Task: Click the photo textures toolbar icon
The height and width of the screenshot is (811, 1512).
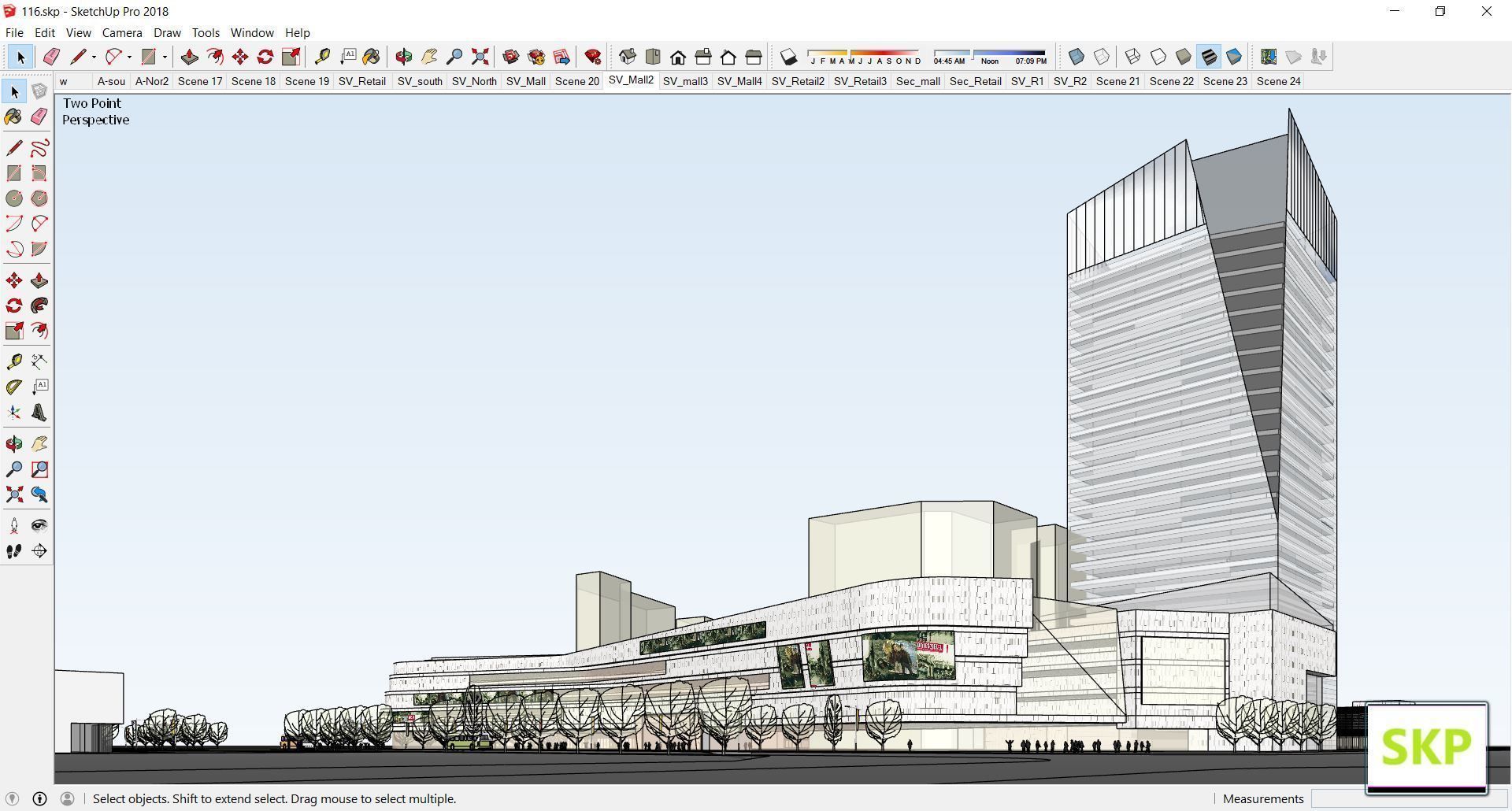Action: [x=1319, y=57]
